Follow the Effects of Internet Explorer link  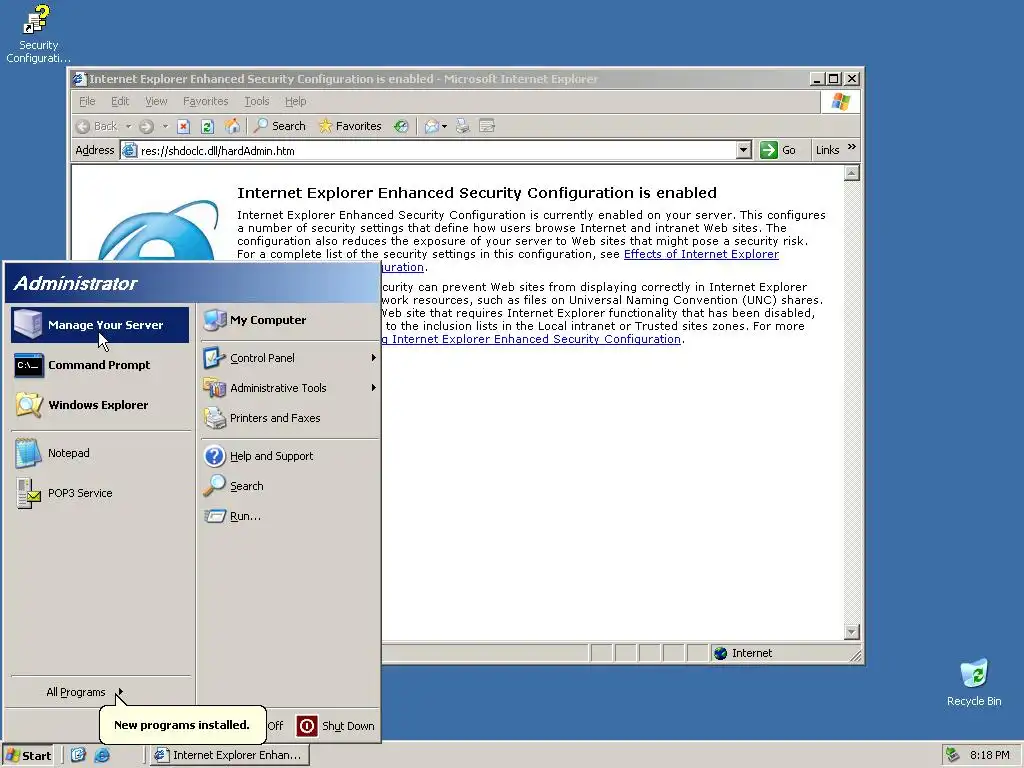click(701, 254)
